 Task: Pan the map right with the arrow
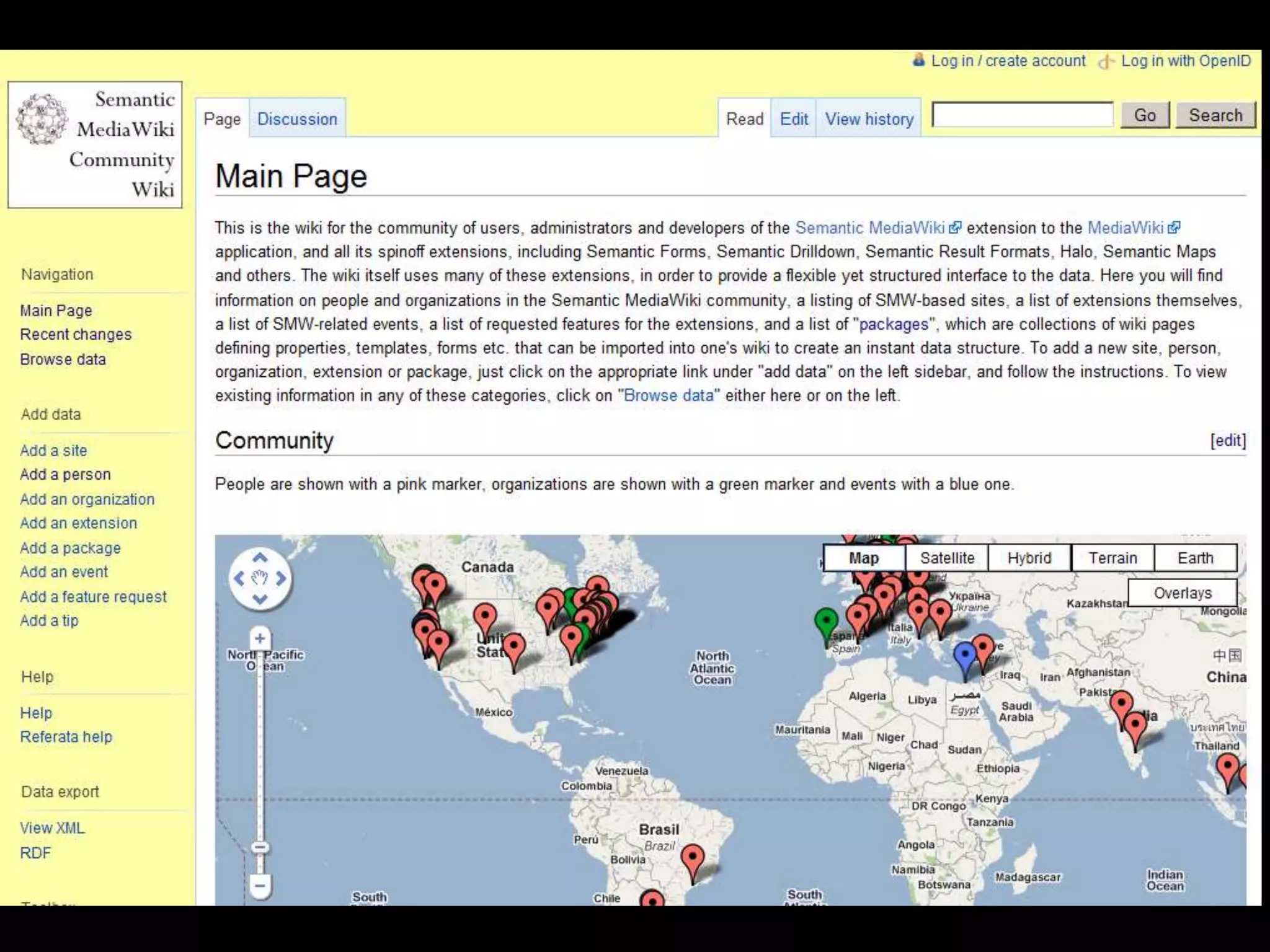point(282,579)
